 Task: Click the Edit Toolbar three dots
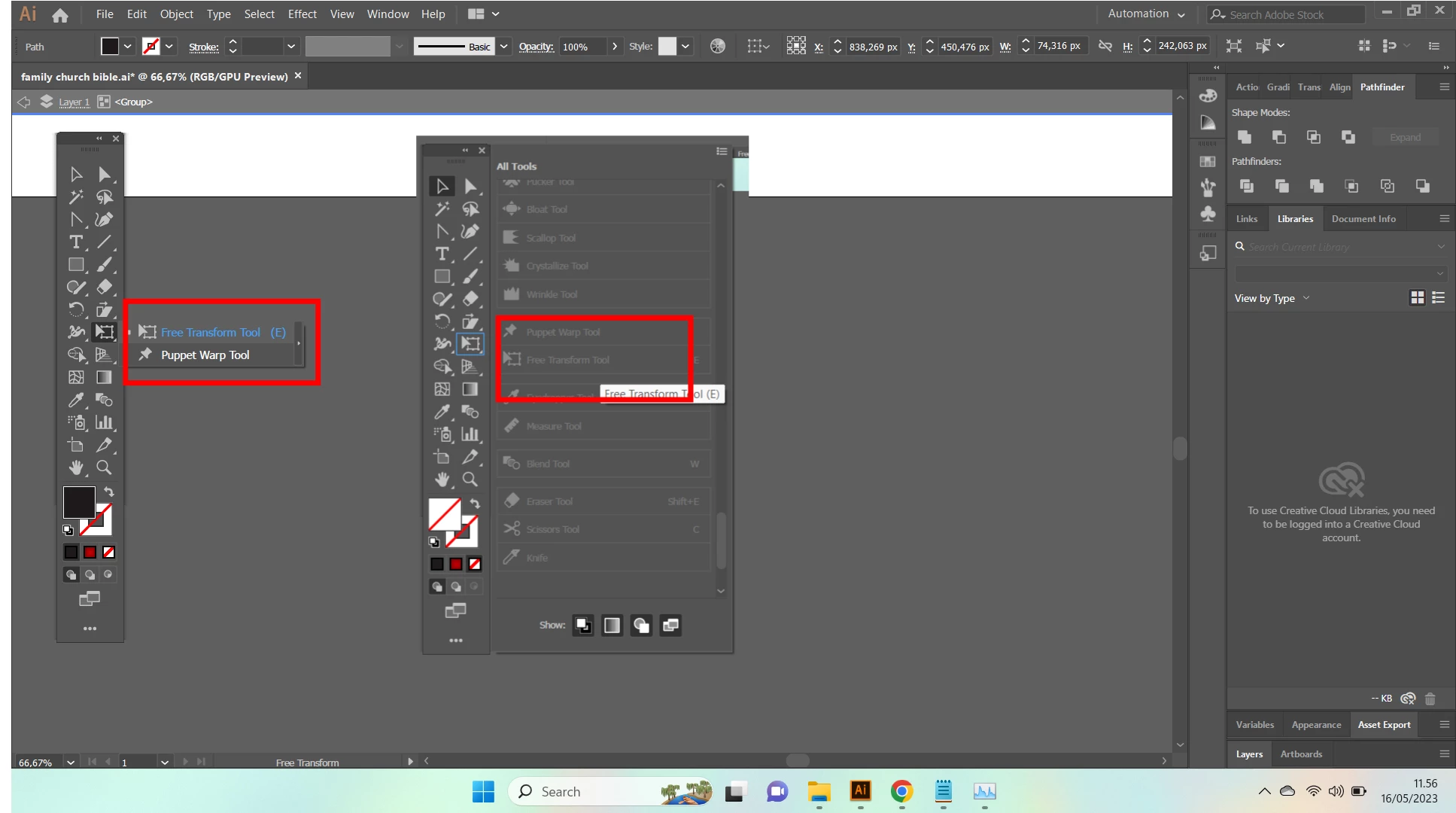coord(90,629)
